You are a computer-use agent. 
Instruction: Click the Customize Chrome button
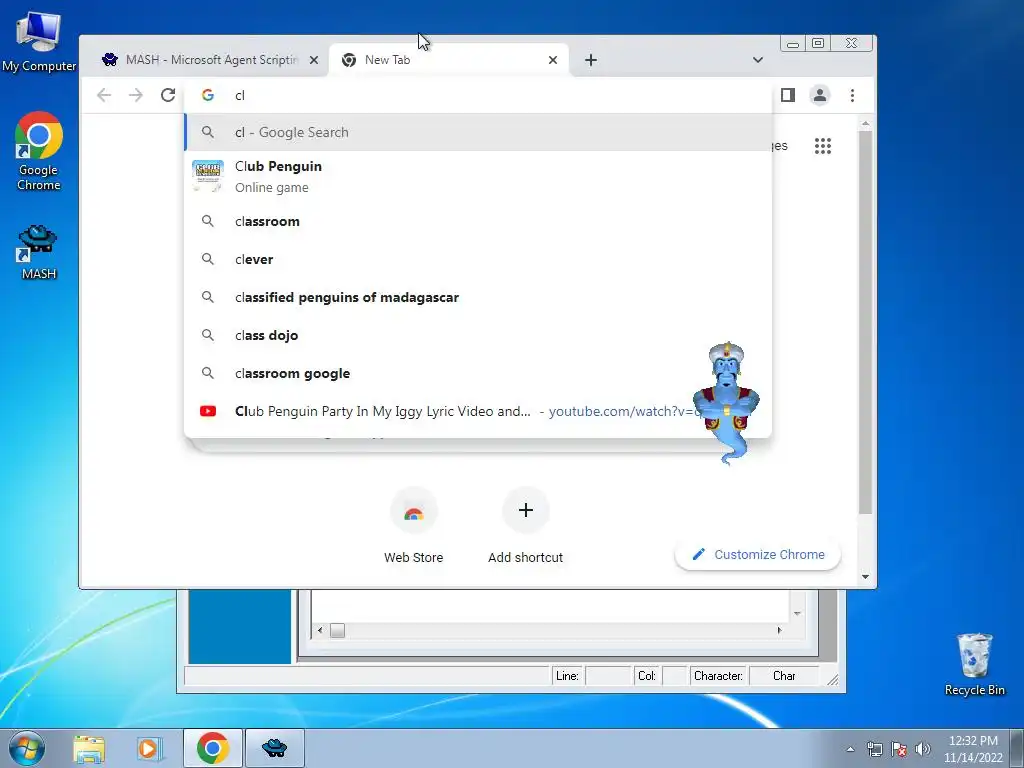tap(758, 554)
